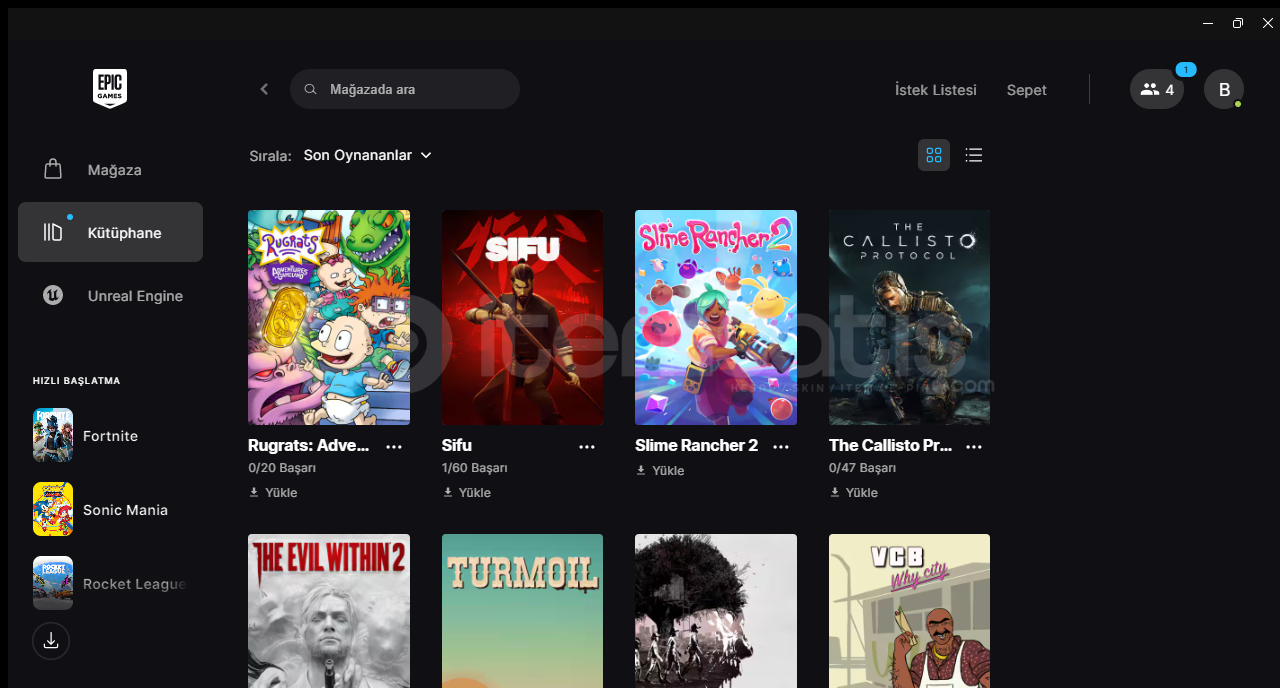Launch Sonic Mania from quick launch icon

53,509
